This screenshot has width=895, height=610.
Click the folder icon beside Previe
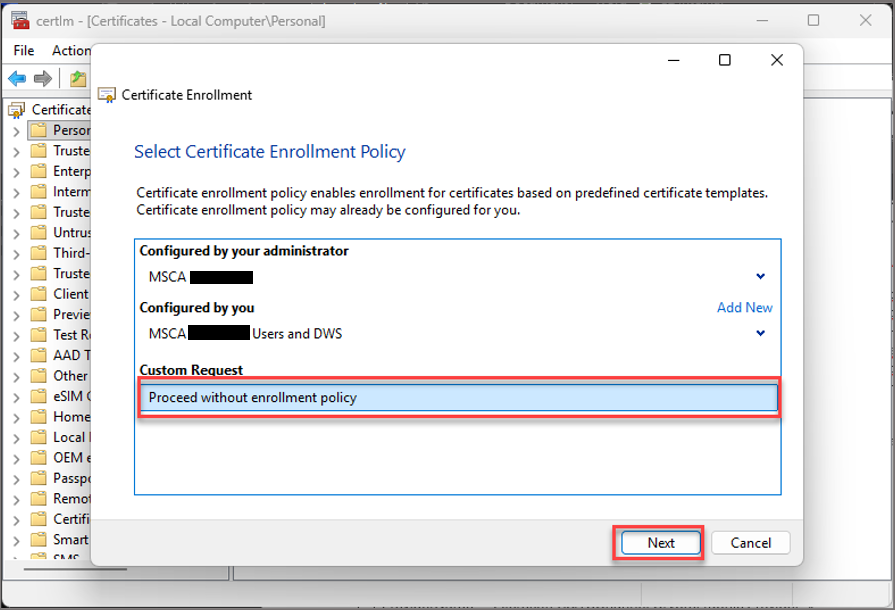tap(38, 314)
